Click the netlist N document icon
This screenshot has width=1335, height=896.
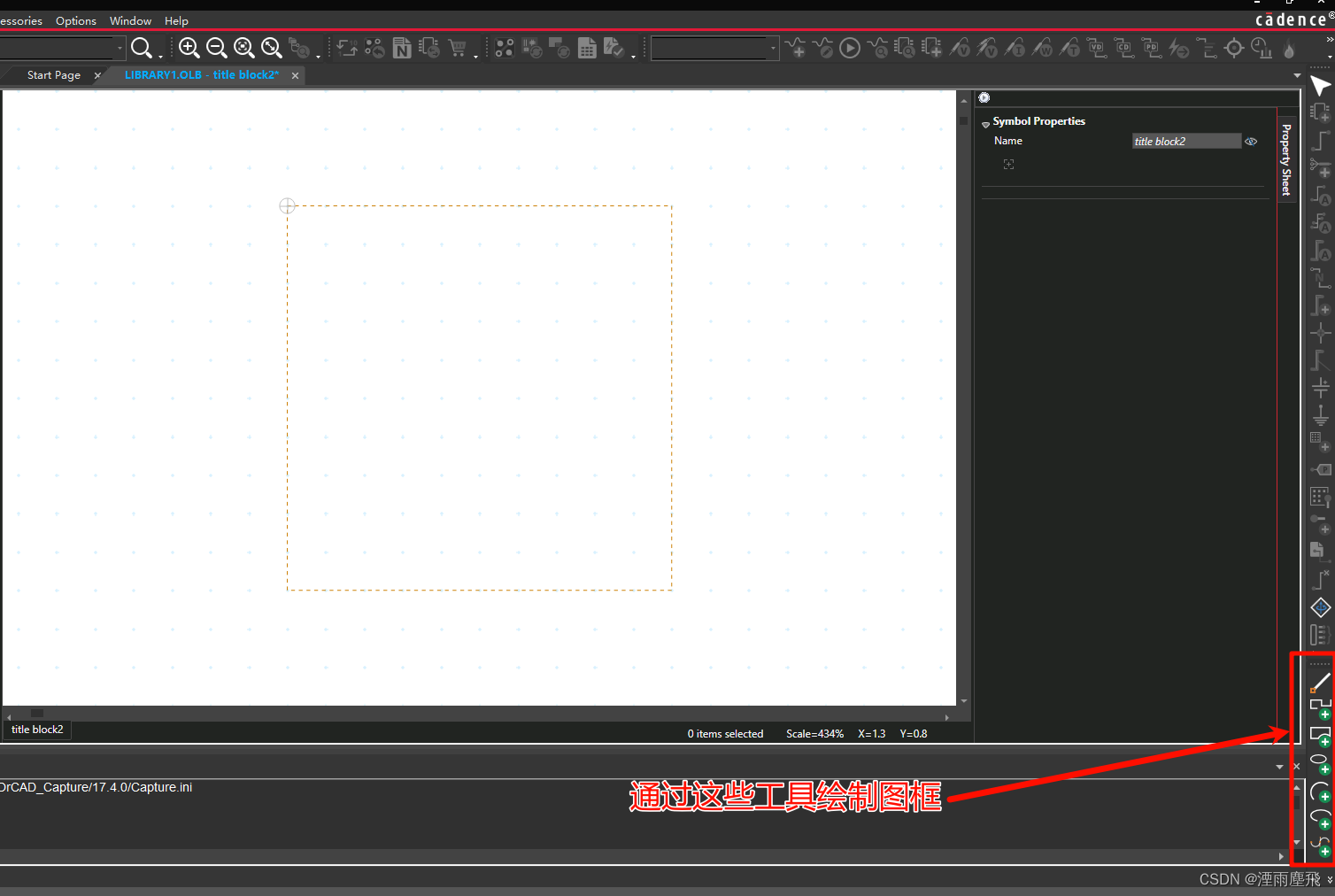(x=402, y=48)
